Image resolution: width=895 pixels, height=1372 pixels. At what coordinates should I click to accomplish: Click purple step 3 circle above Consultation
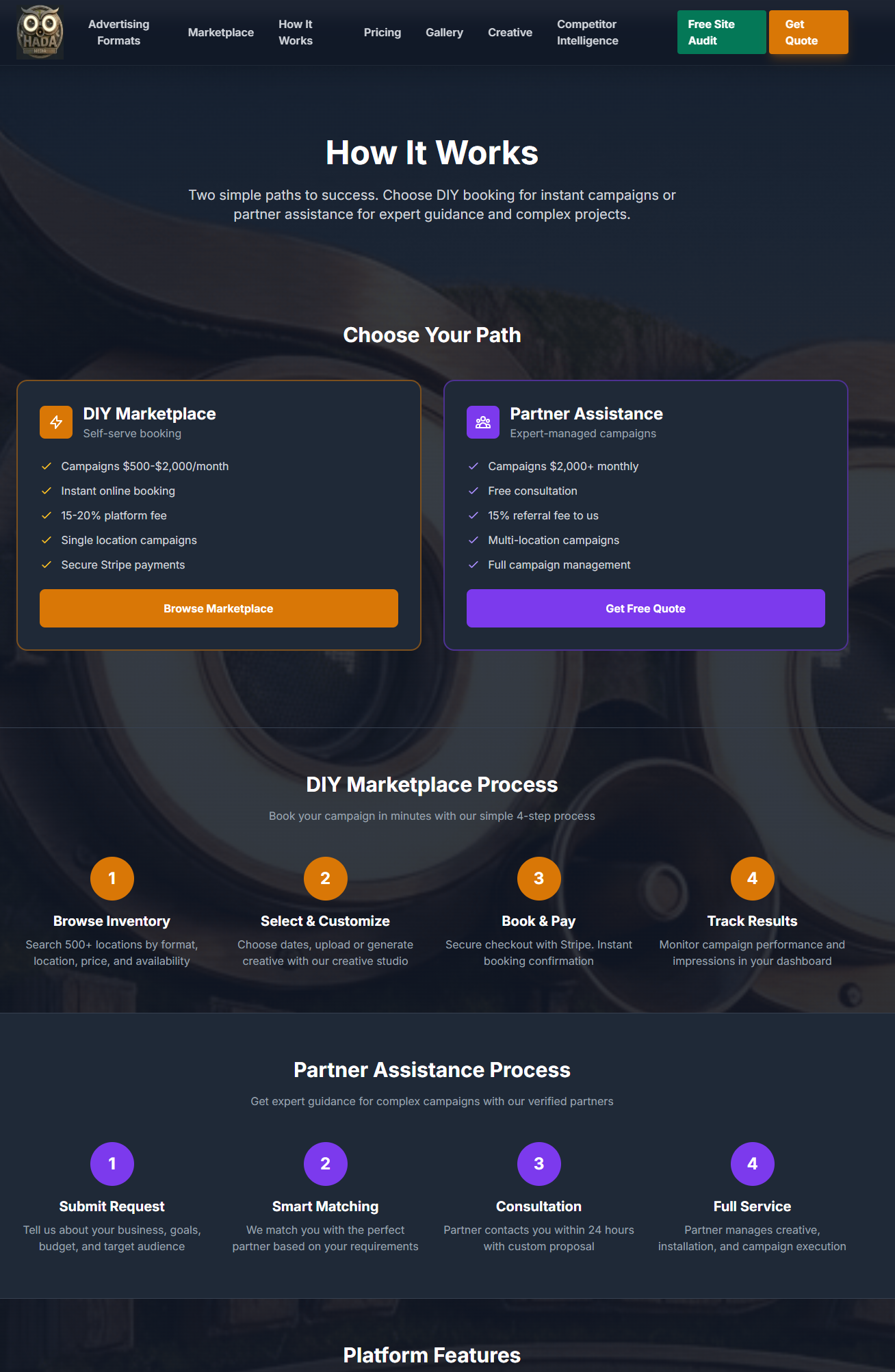click(539, 1164)
